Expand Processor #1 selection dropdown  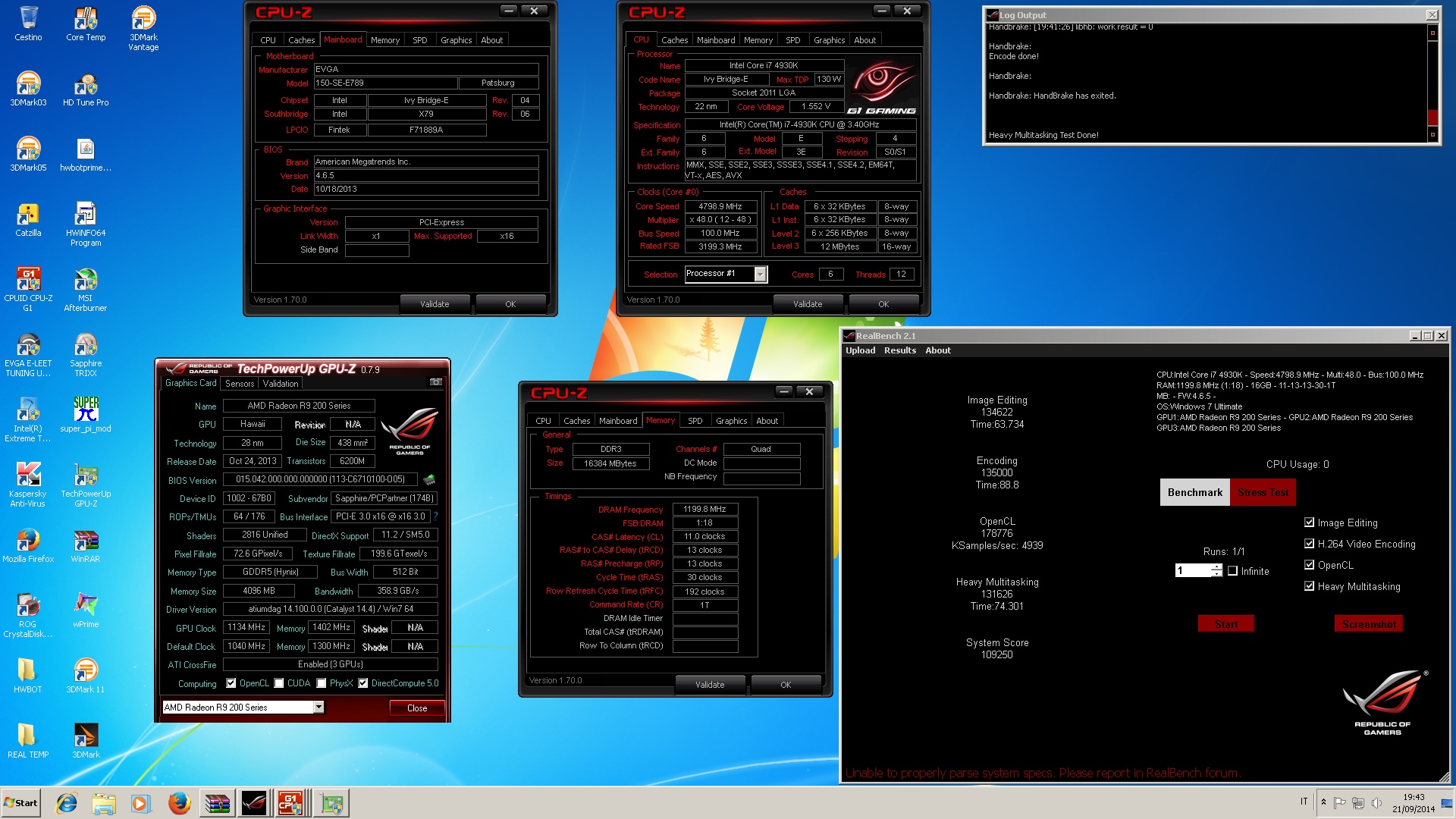(x=760, y=275)
